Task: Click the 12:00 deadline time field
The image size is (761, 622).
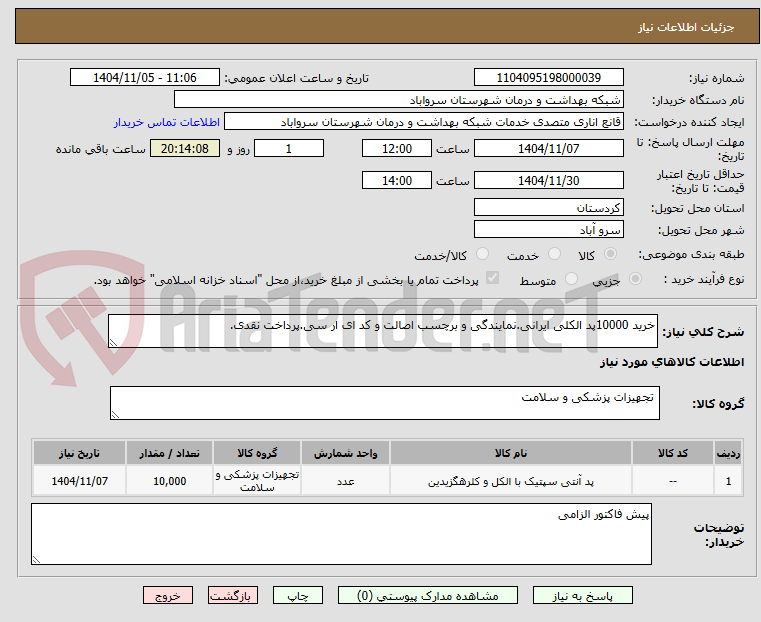Action: [x=397, y=148]
